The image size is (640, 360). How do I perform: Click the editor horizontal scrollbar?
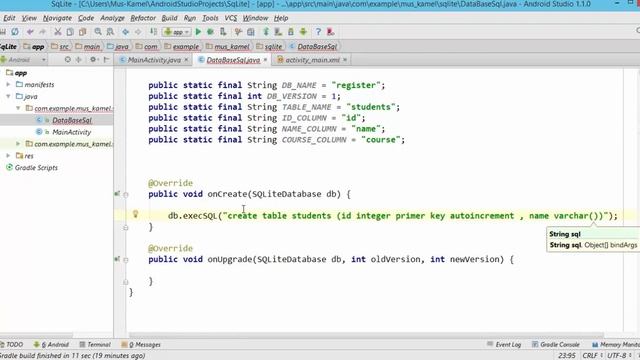tap(366, 335)
